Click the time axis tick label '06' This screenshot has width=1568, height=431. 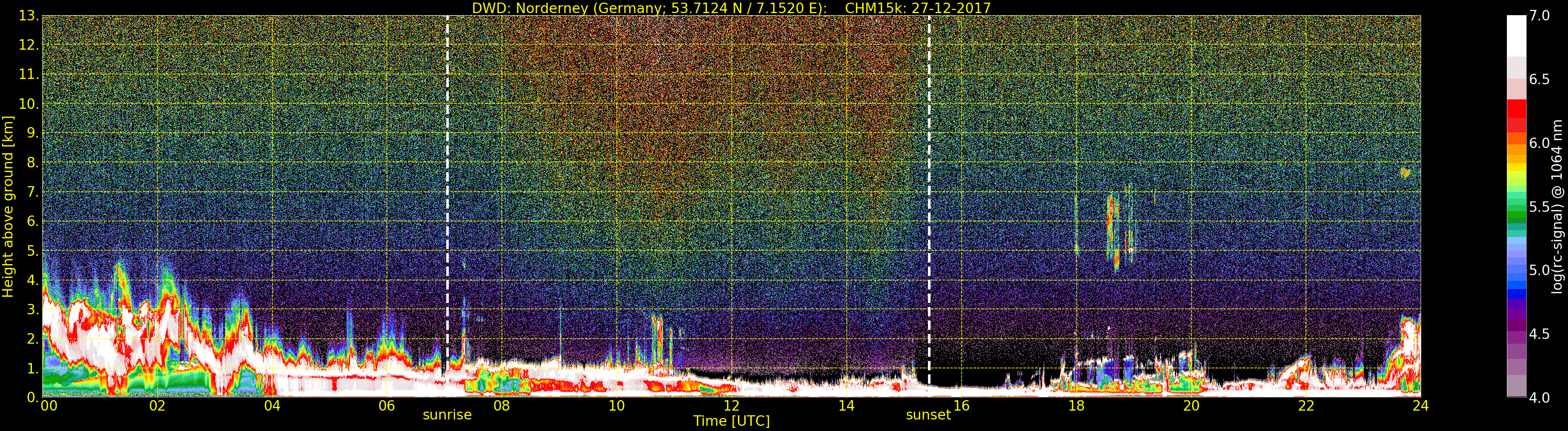point(387,406)
